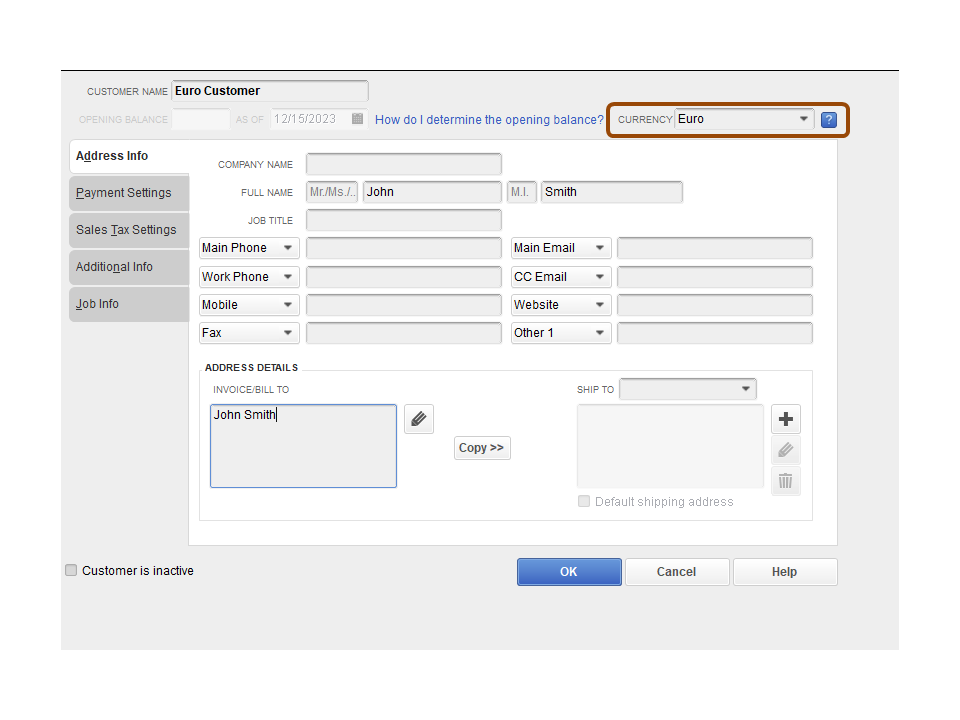The width and height of the screenshot is (960, 720).
Task: Click the blue currency help question icon
Action: tap(828, 120)
